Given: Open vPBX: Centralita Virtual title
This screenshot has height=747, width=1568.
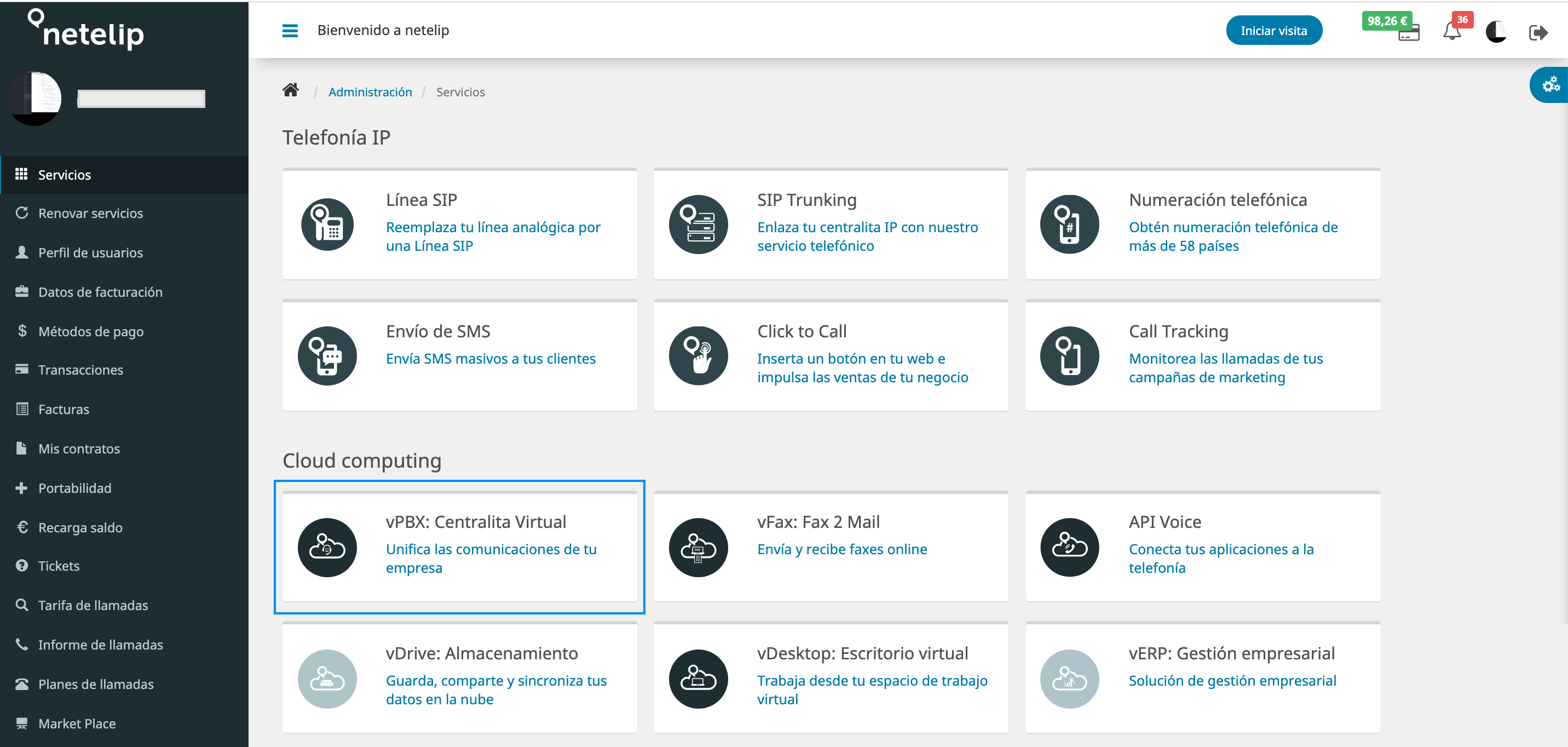Looking at the screenshot, I should click(x=475, y=522).
